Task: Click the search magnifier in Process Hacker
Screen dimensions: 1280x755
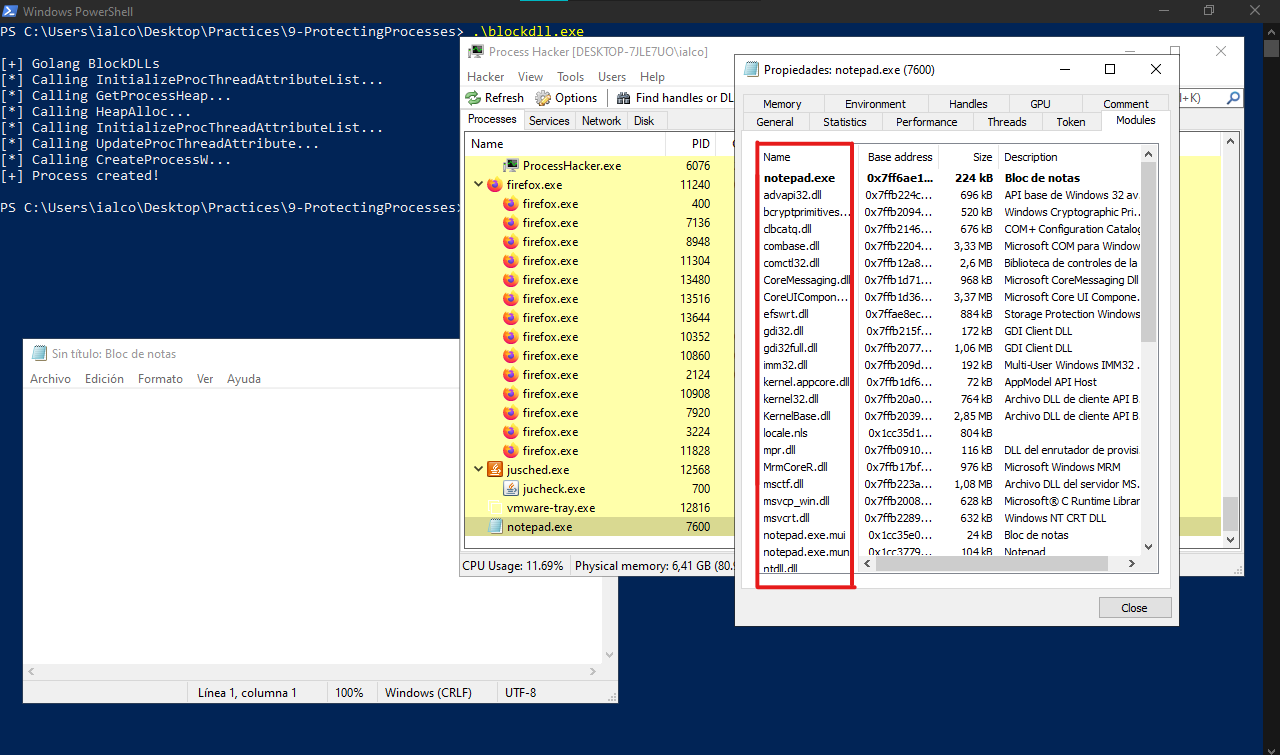Action: (1233, 98)
